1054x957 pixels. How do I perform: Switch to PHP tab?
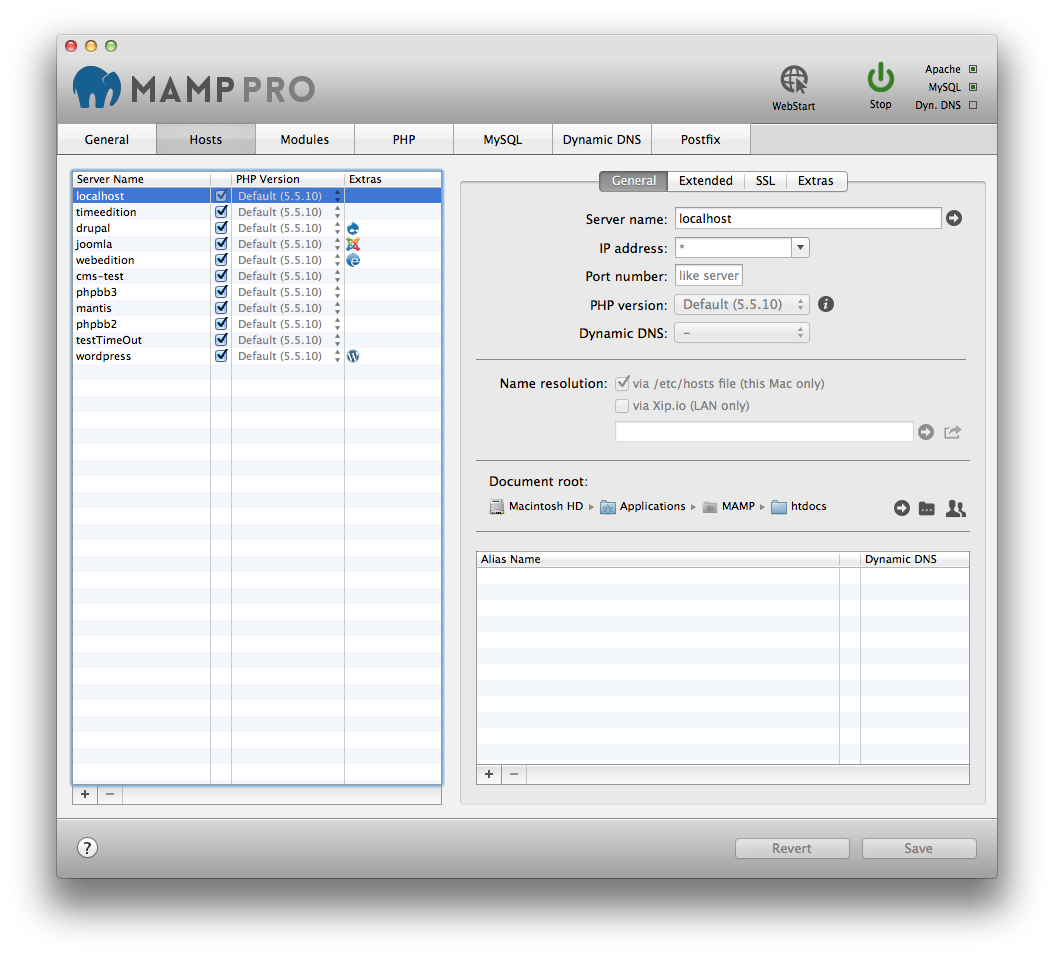(x=404, y=140)
